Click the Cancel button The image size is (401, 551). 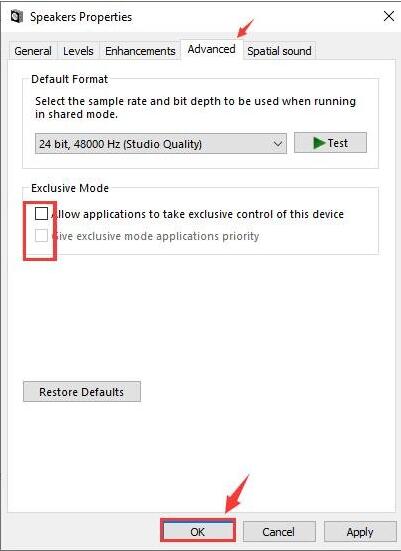click(279, 532)
